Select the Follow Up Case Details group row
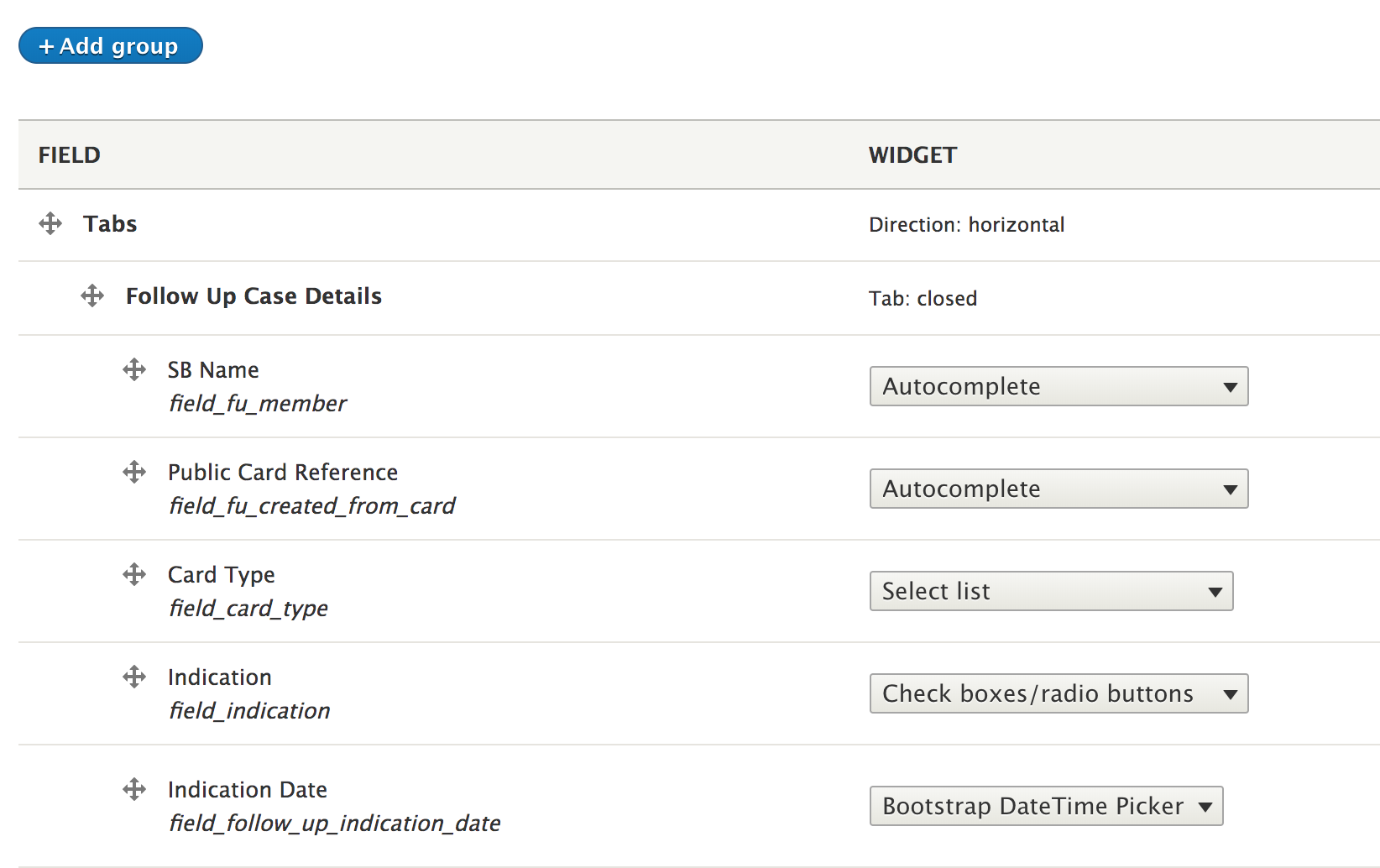 pos(699,298)
